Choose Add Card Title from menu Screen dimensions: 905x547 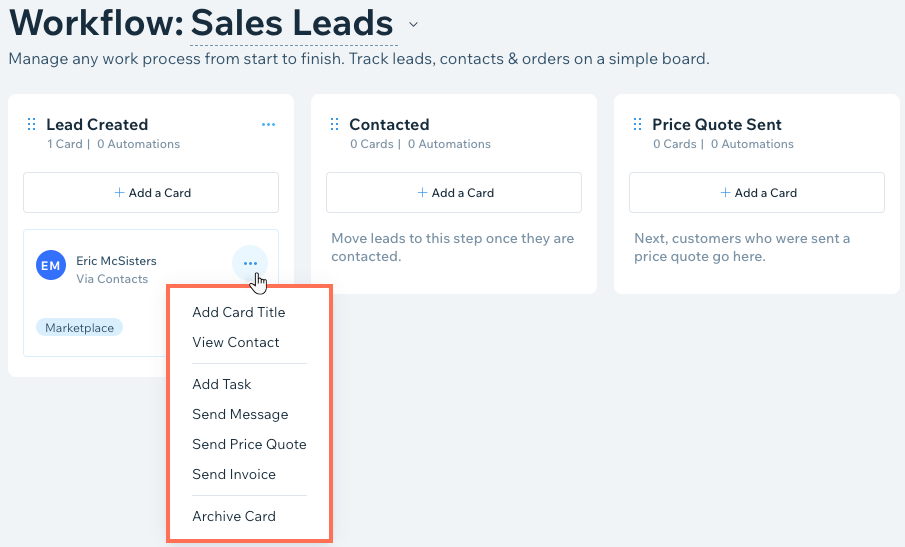pos(239,312)
